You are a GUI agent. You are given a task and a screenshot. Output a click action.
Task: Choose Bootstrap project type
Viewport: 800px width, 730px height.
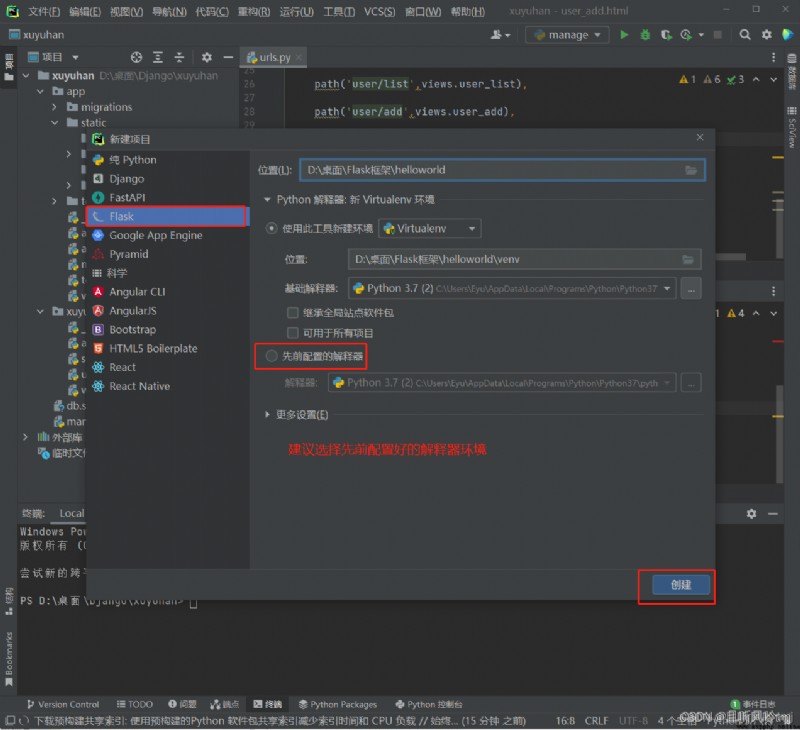pos(167,330)
